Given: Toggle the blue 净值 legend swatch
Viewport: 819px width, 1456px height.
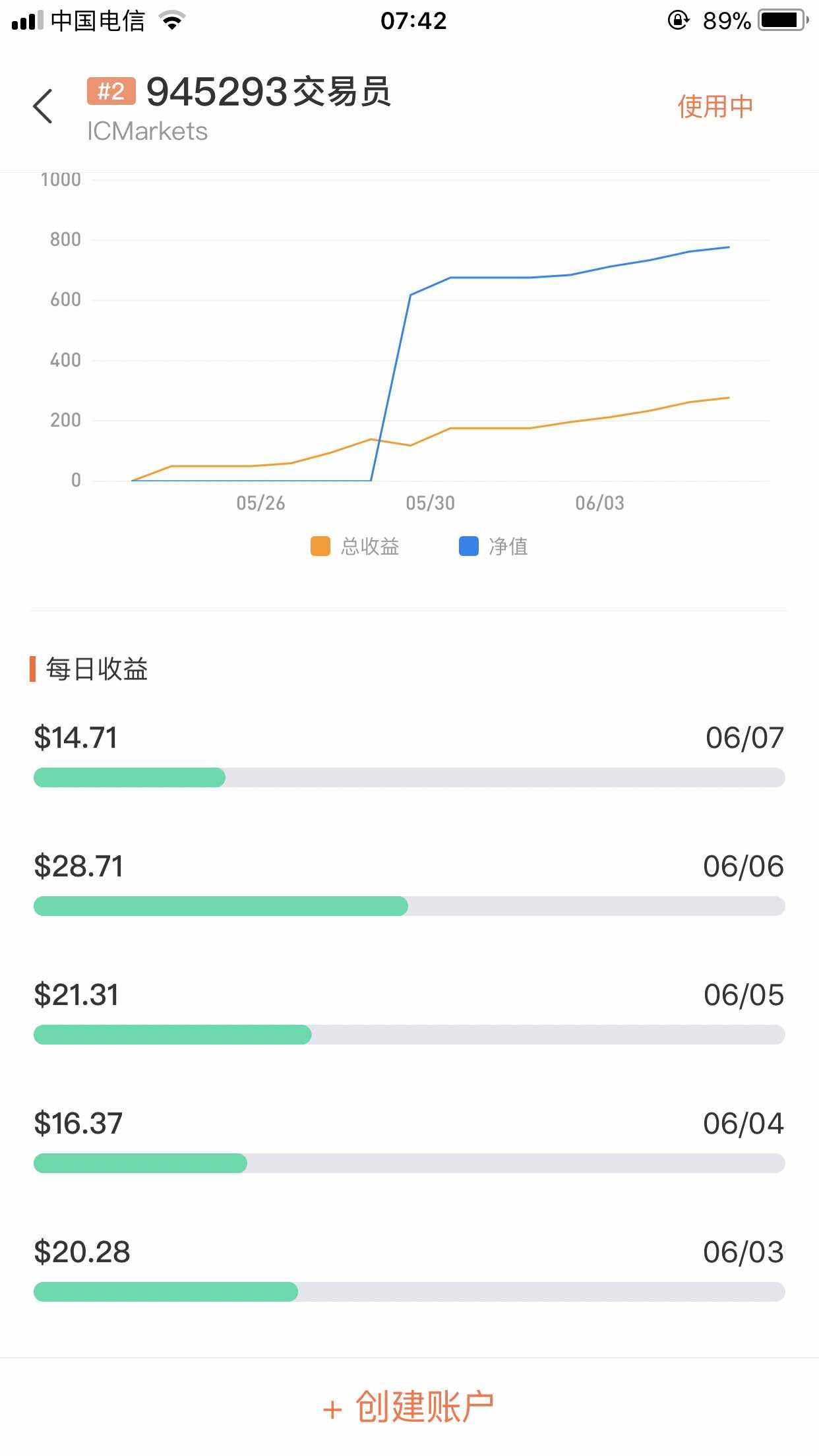Looking at the screenshot, I should pos(468,547).
